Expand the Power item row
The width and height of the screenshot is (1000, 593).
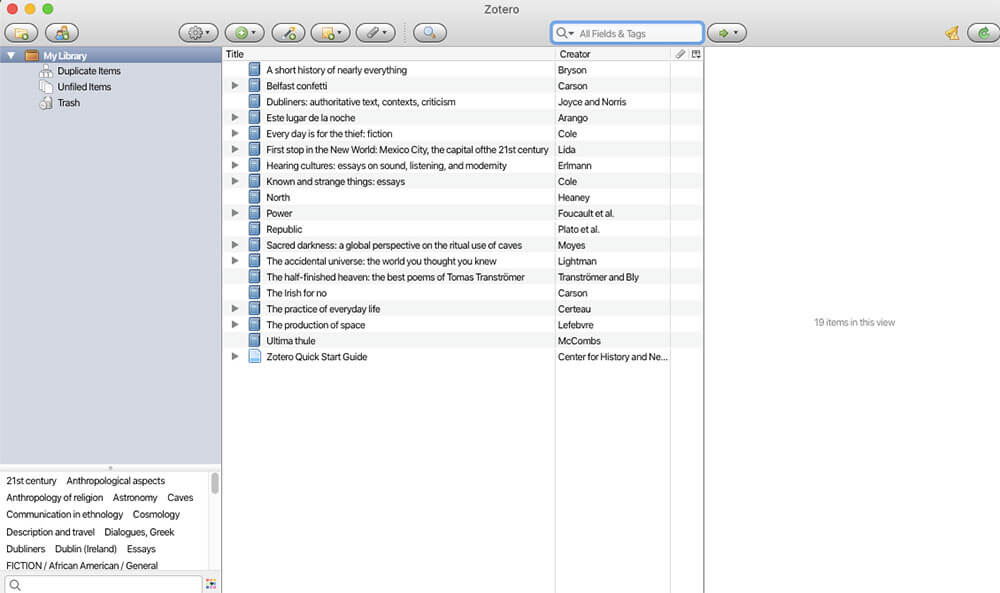click(235, 213)
